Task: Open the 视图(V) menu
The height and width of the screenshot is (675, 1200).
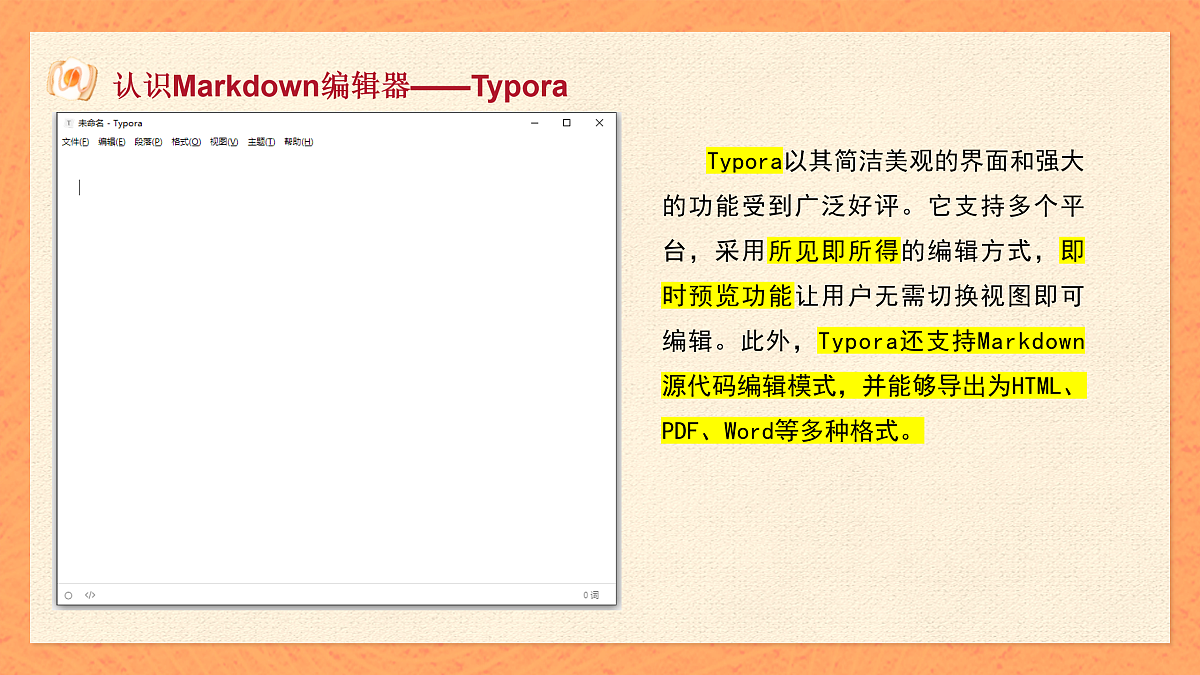Action: [224, 142]
